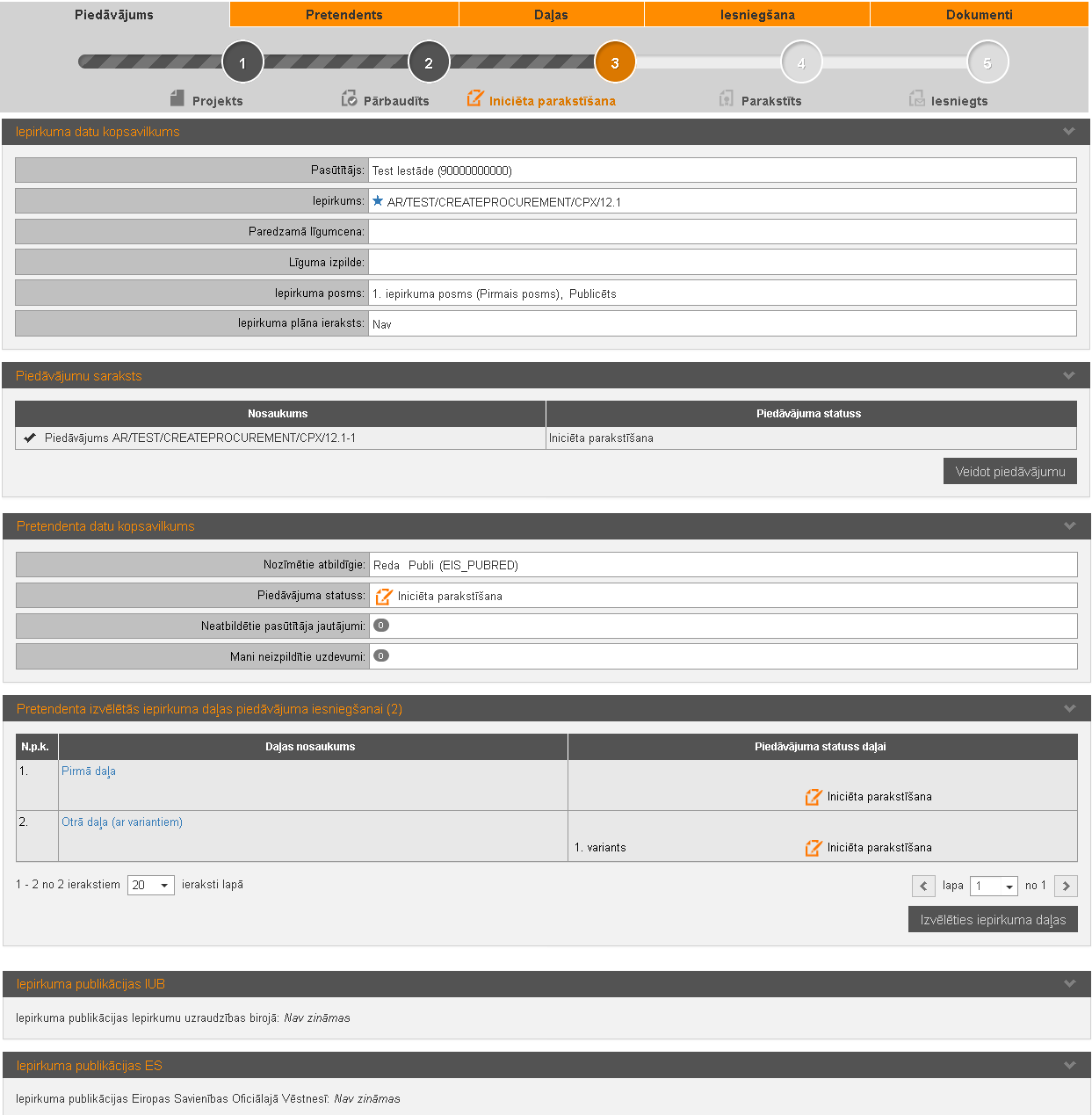Go to the next page arrow
Image resolution: width=1092 pixels, height=1115 pixels.
coord(1066,886)
